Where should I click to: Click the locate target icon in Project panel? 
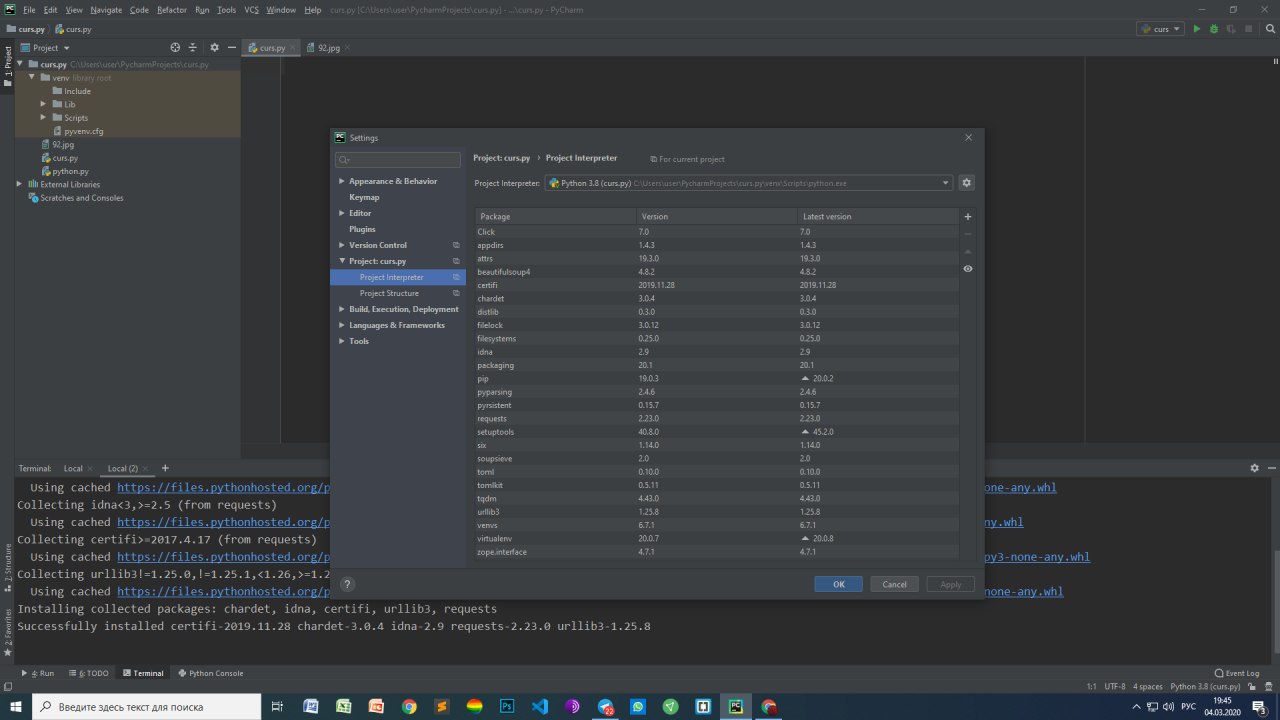pyautogui.click(x=175, y=47)
